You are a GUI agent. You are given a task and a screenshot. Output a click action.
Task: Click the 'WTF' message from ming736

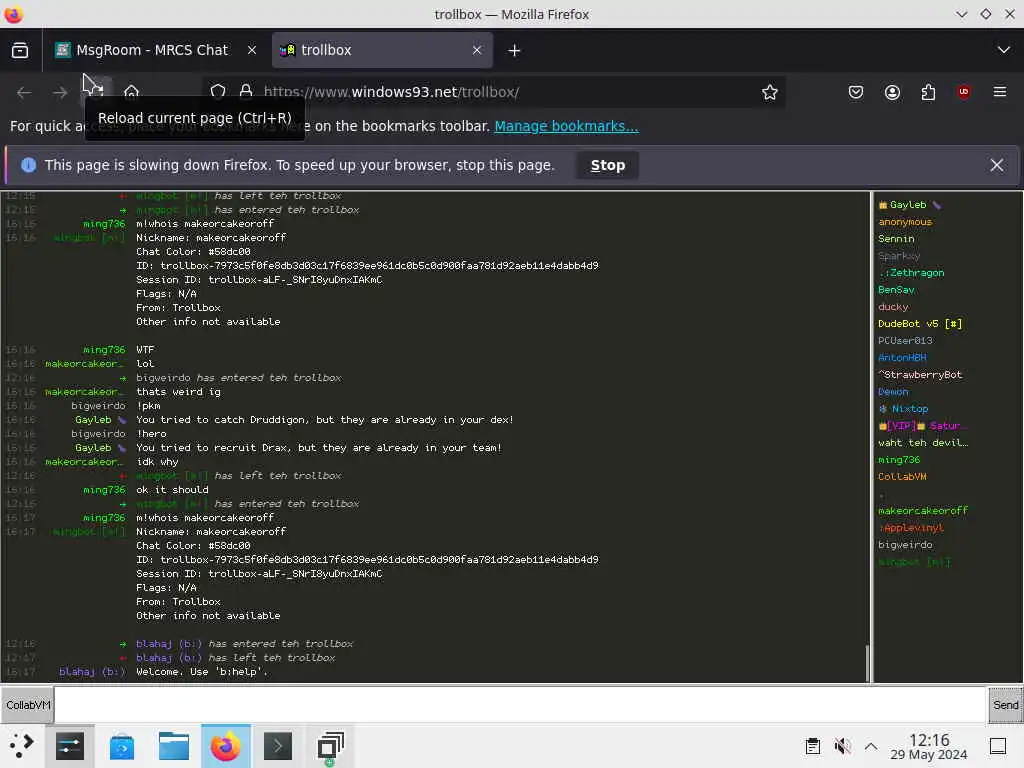tap(145, 350)
